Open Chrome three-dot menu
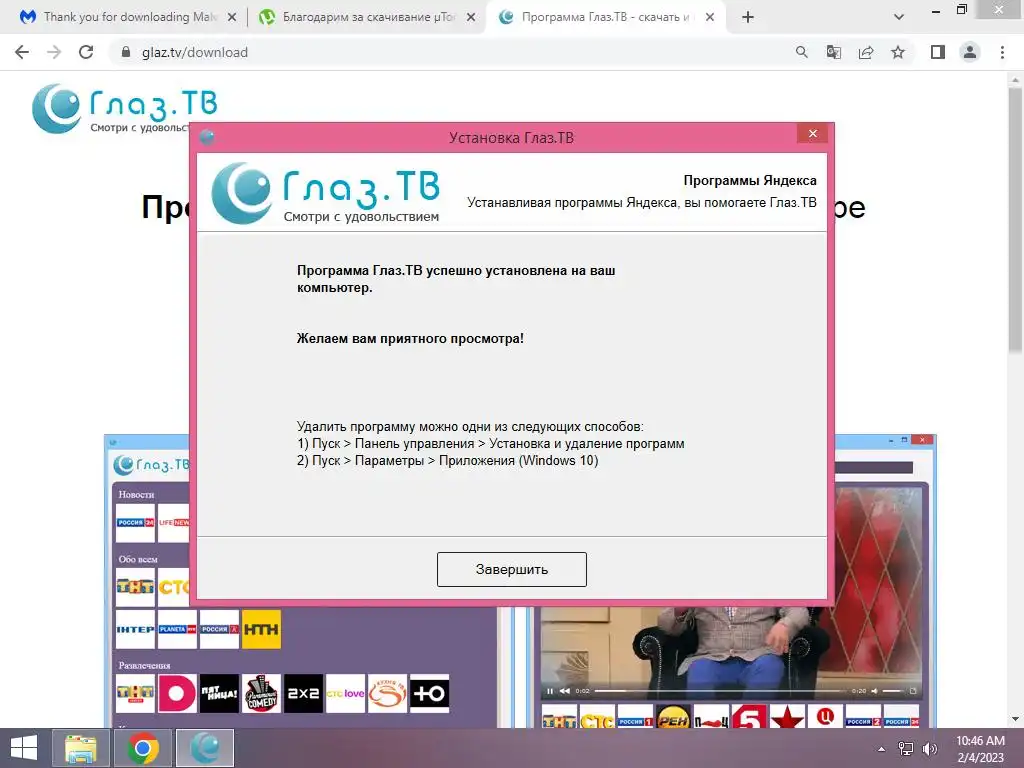 1002,52
